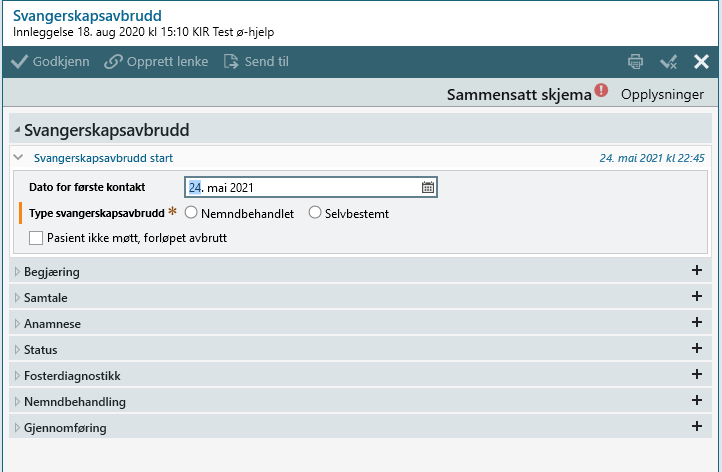The height and width of the screenshot is (472, 722).
Task: Click the Svangerskapsavbrudd start link
Action: pos(103,158)
